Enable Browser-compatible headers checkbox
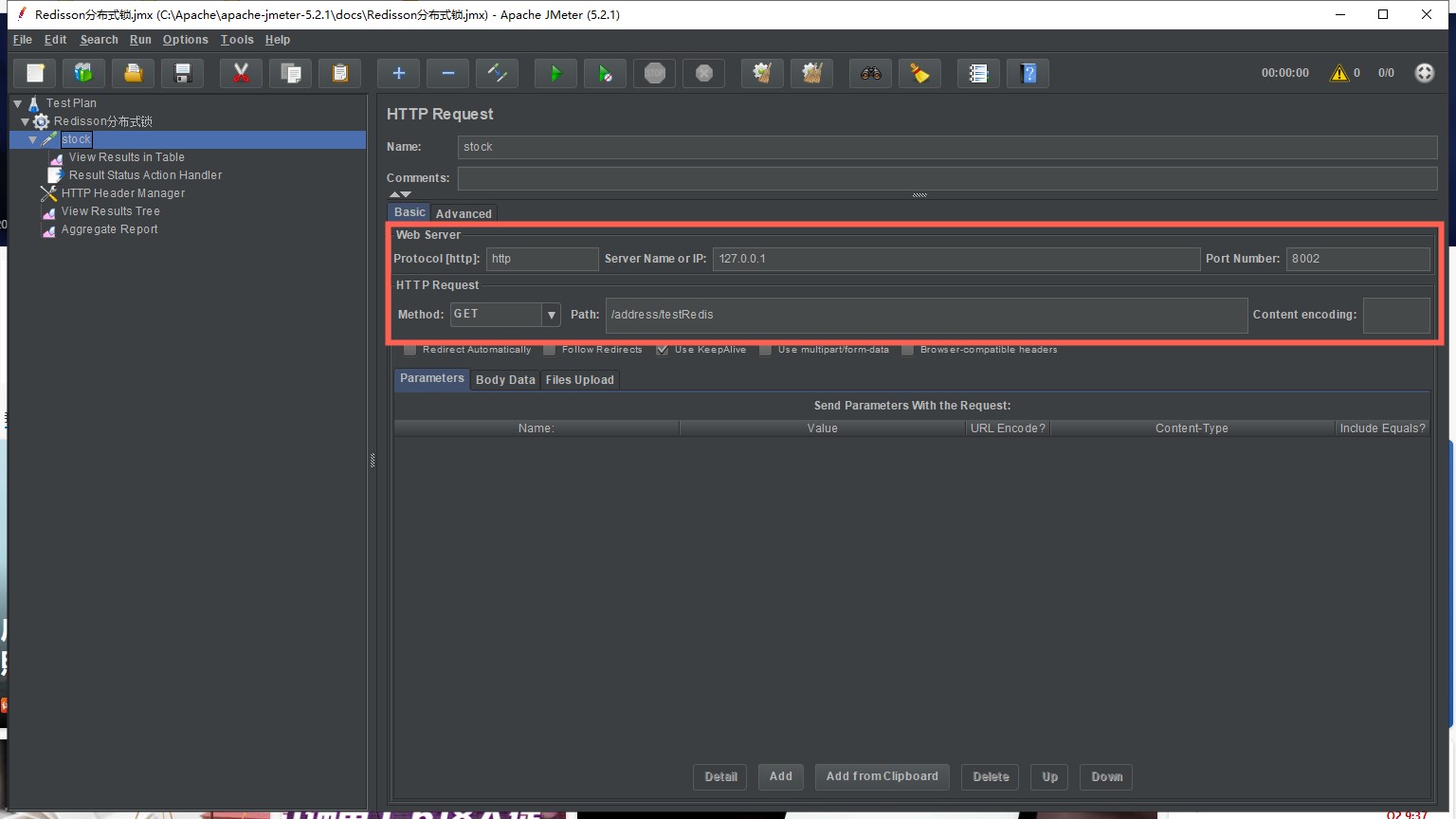Viewport: 1456px width, 819px height. coord(907,350)
